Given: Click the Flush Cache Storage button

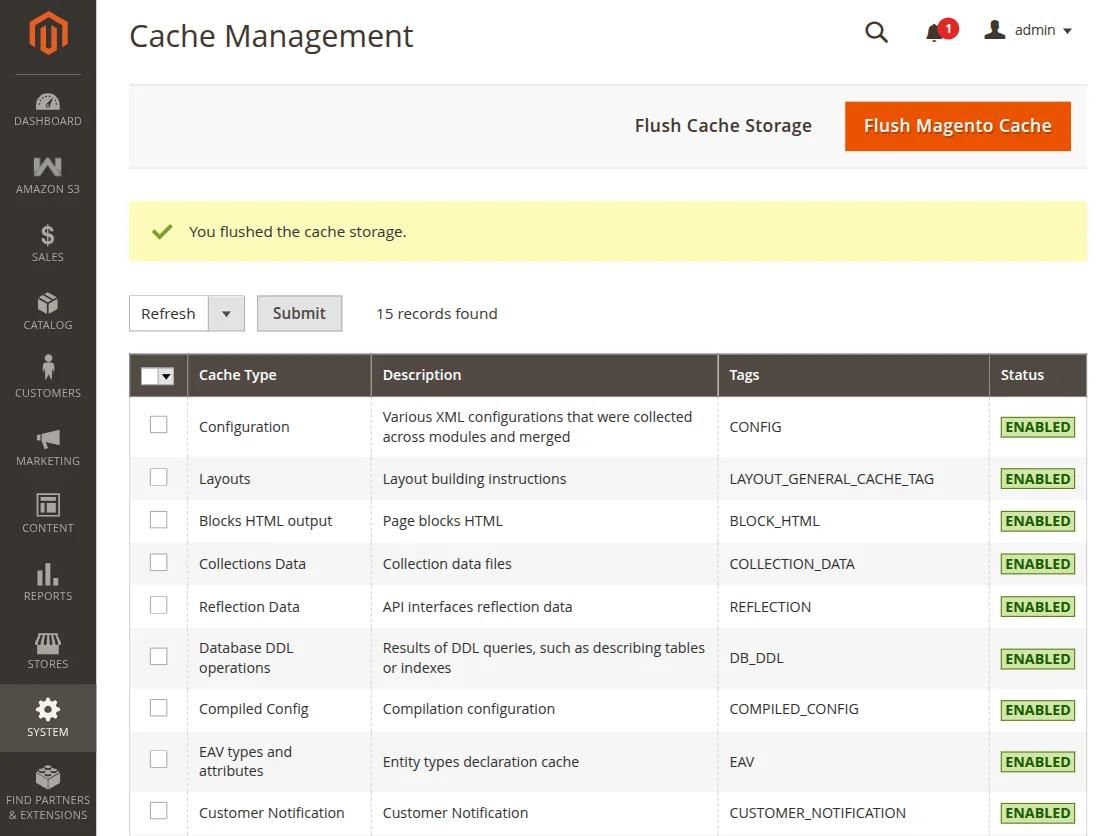Looking at the screenshot, I should (723, 126).
